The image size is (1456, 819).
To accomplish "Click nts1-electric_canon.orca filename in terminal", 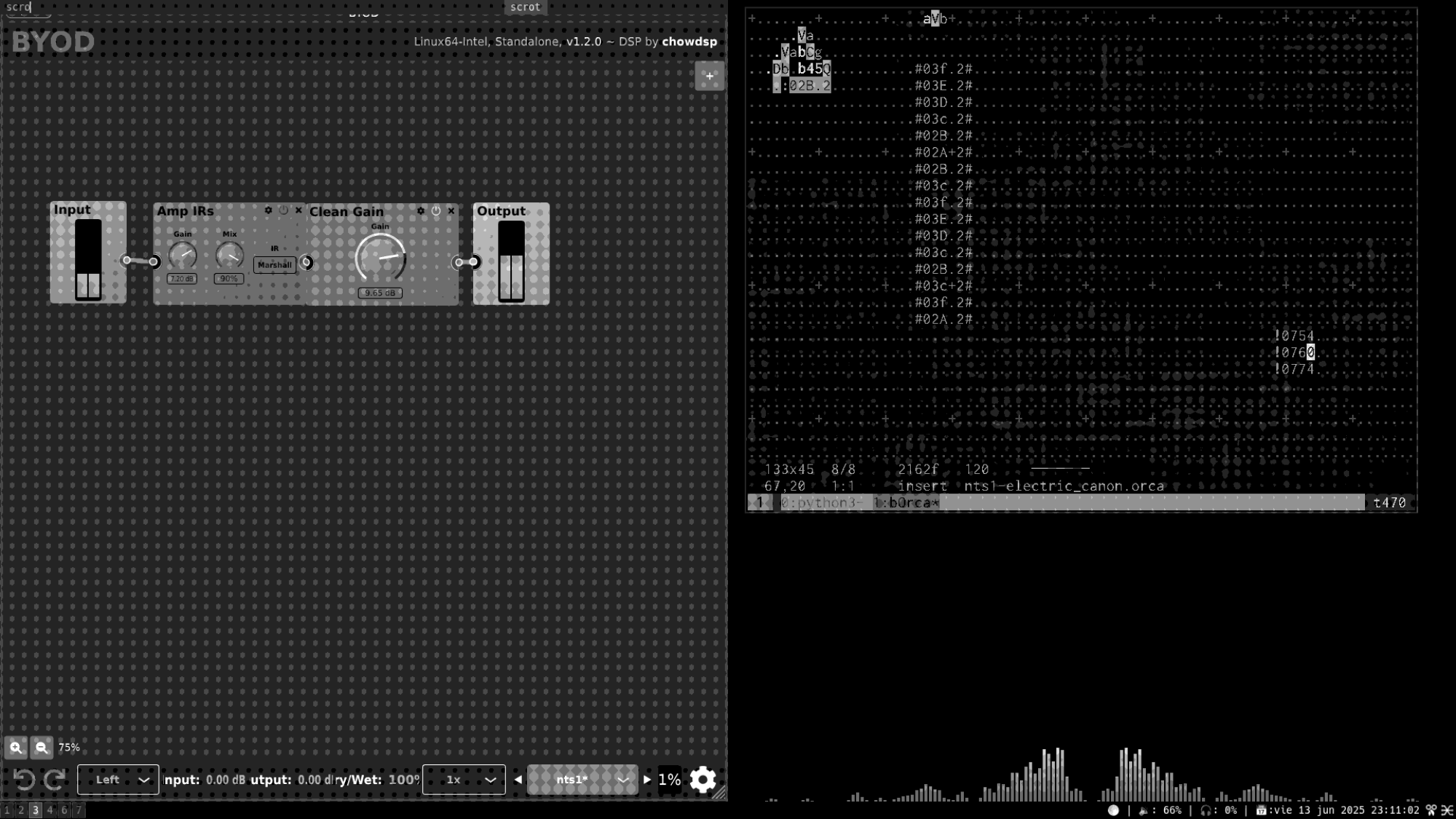I will [x=1064, y=486].
